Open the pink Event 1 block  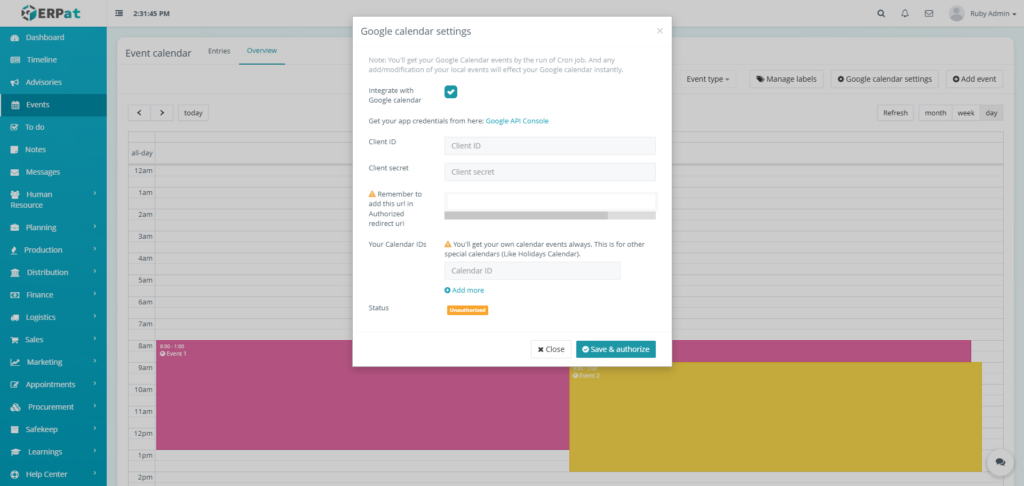pyautogui.click(x=362, y=395)
